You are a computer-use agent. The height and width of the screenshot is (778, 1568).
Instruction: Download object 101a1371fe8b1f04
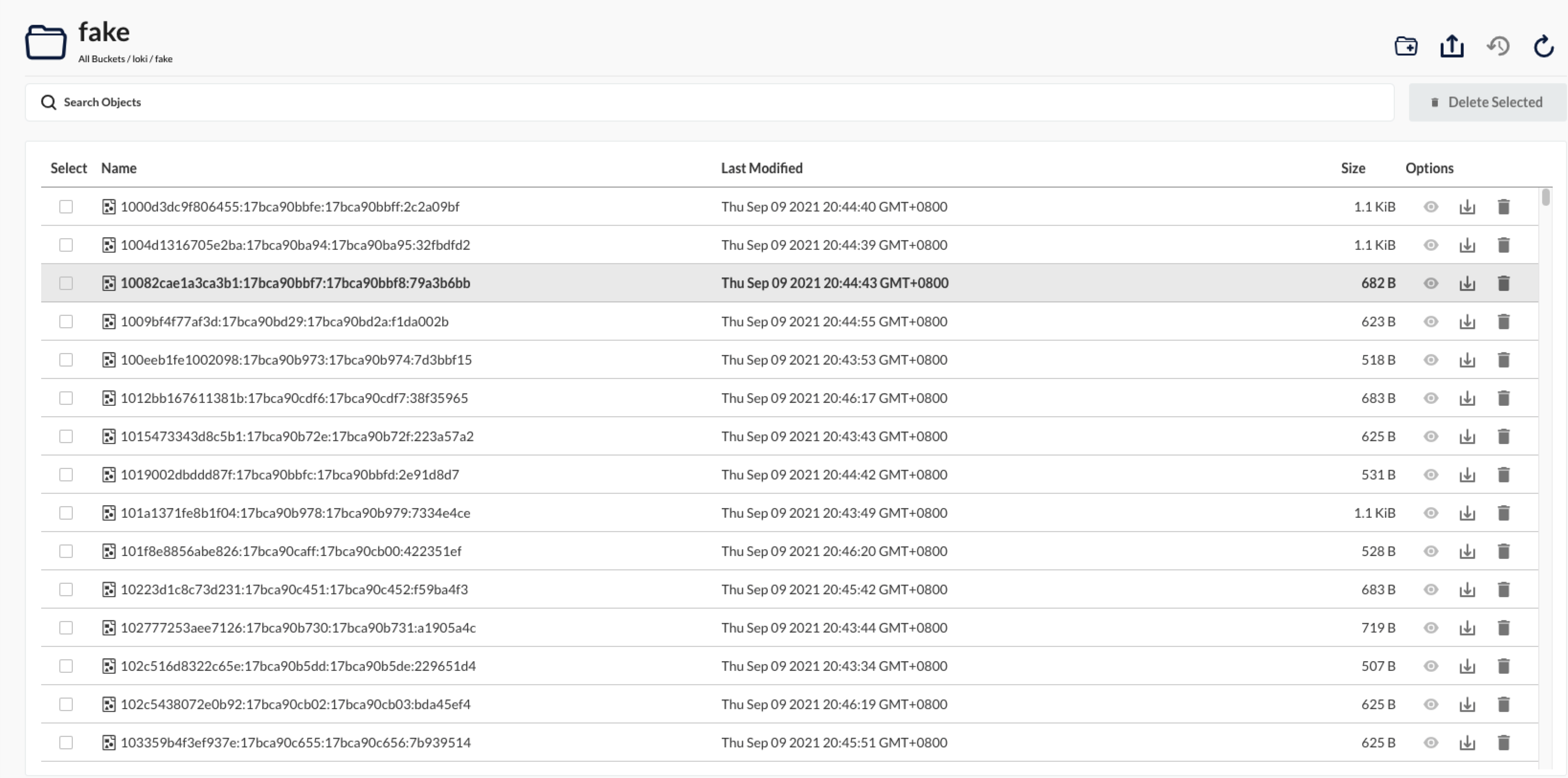point(1467,513)
